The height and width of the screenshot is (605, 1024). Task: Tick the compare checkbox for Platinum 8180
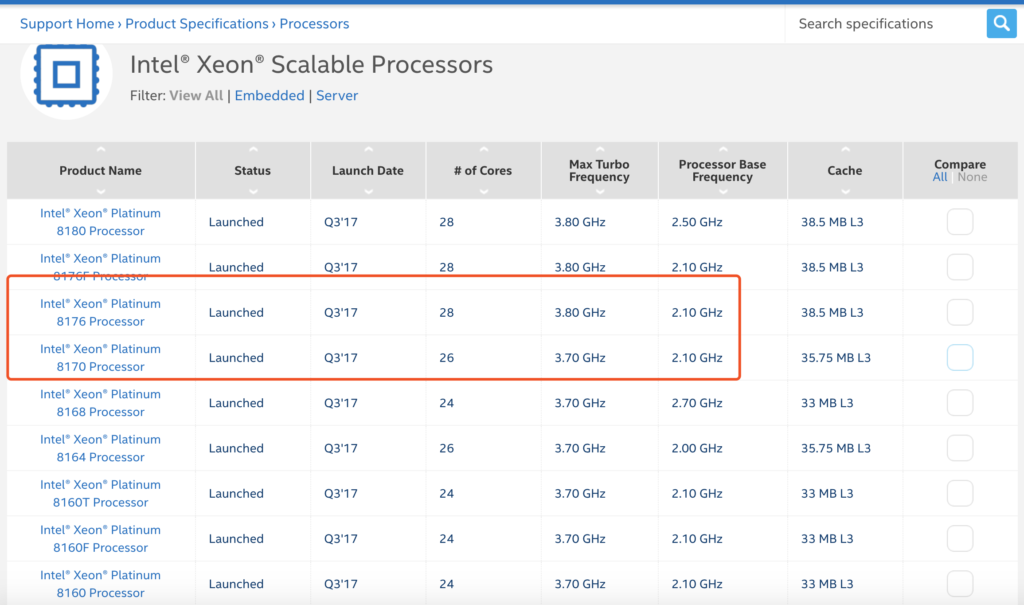click(960, 222)
